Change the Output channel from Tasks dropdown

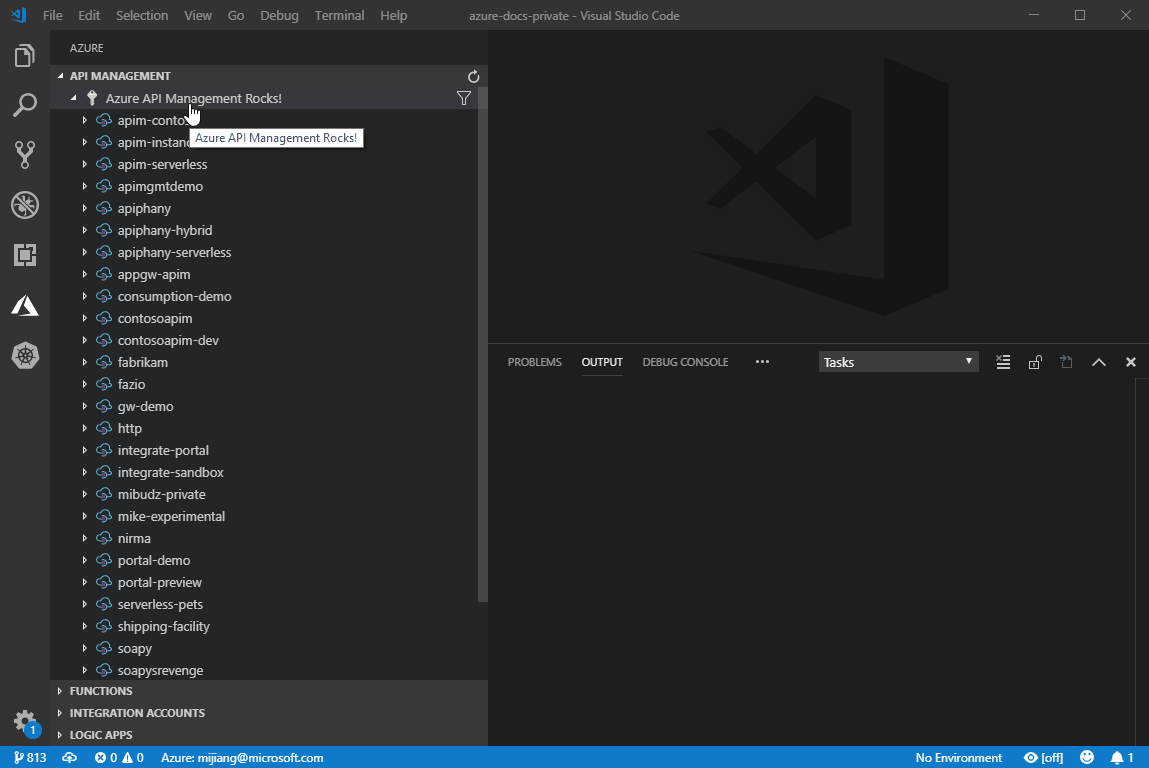[x=897, y=361]
